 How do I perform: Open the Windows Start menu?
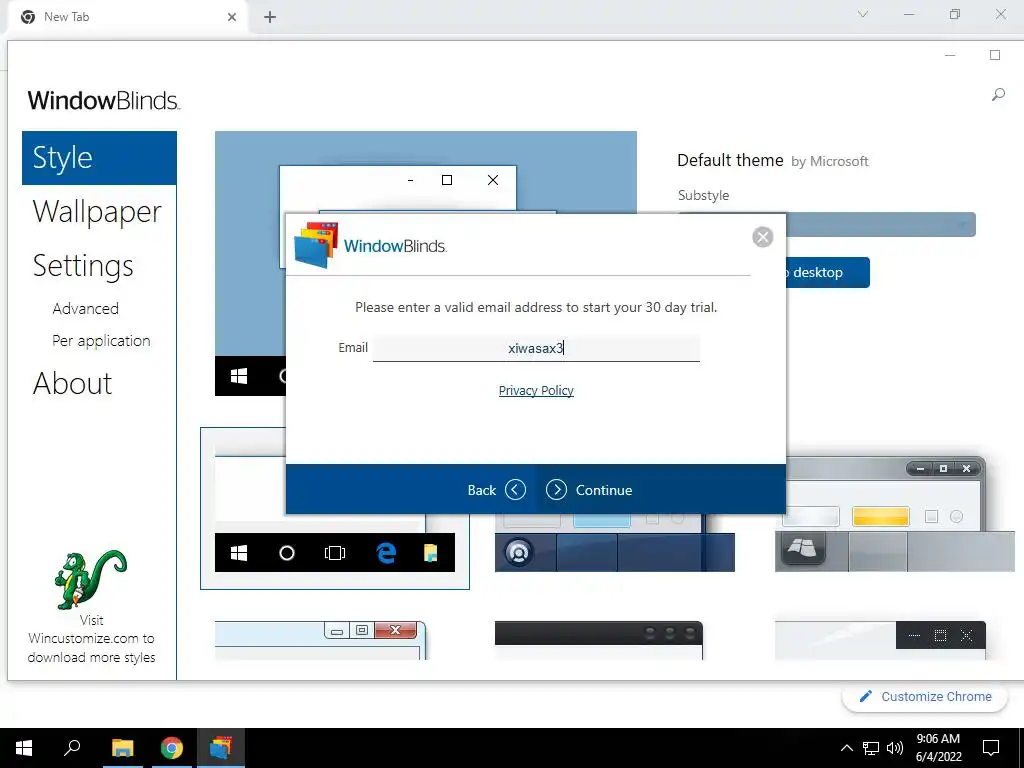(x=24, y=748)
